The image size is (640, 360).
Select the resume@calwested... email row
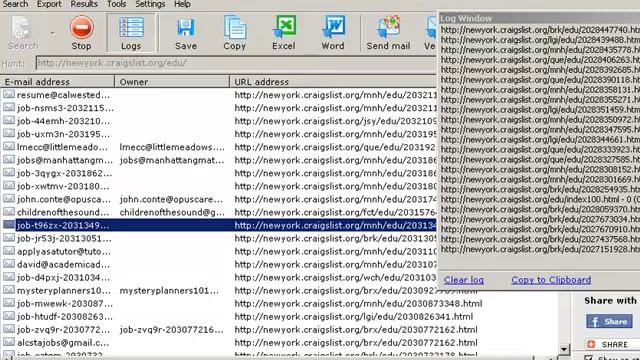63,95
